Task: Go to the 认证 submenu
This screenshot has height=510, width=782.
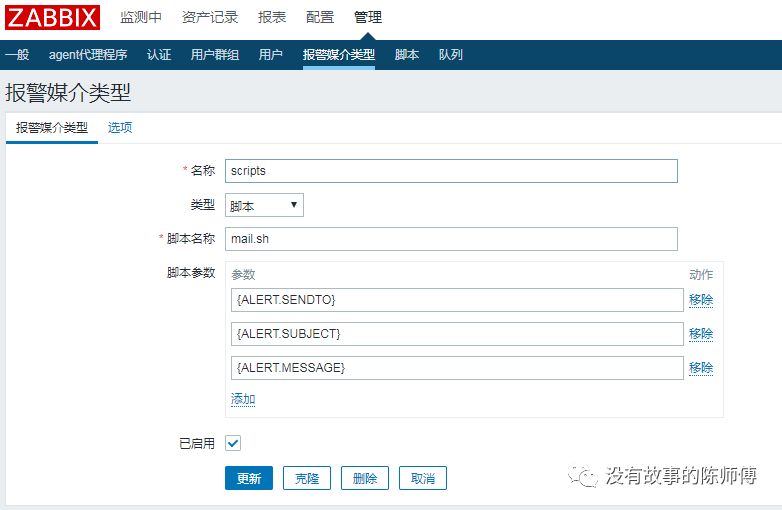Action: click(159, 54)
